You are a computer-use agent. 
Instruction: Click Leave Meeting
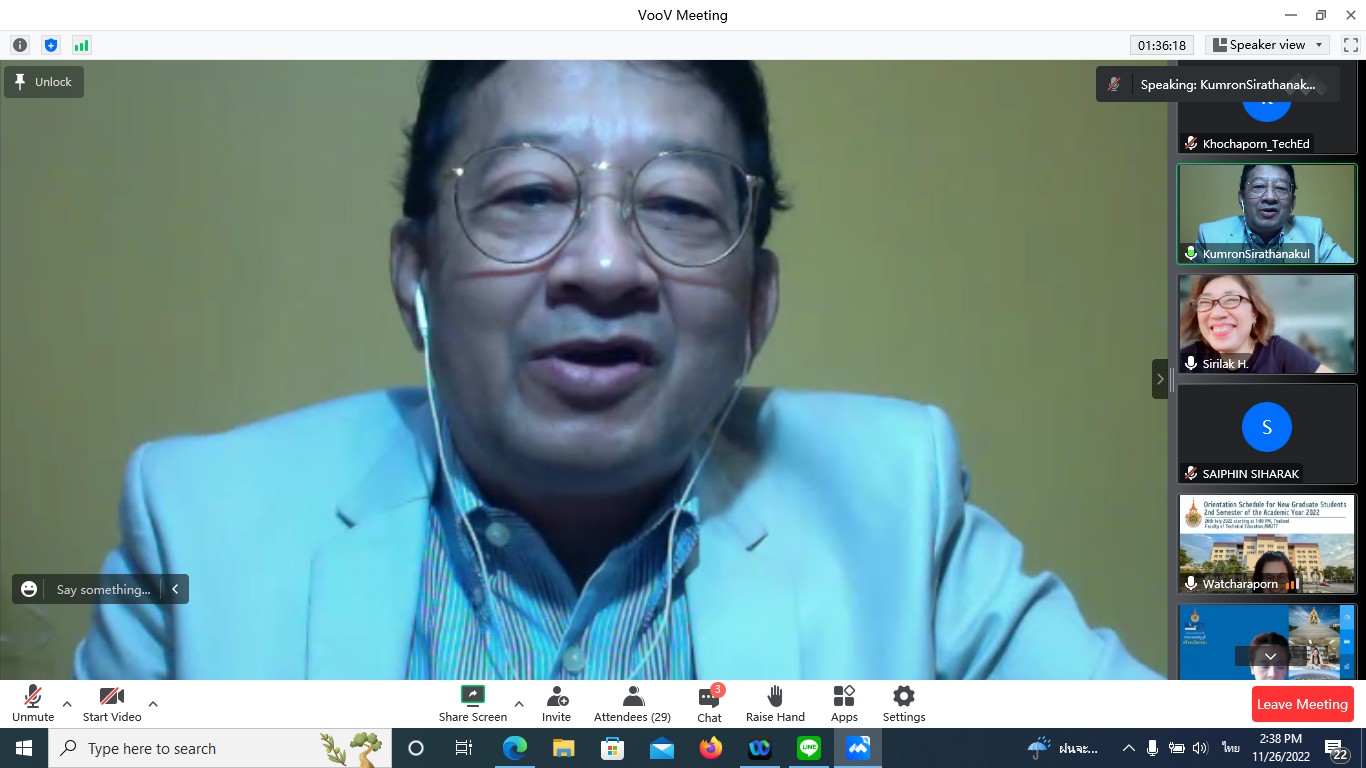[1302, 704]
